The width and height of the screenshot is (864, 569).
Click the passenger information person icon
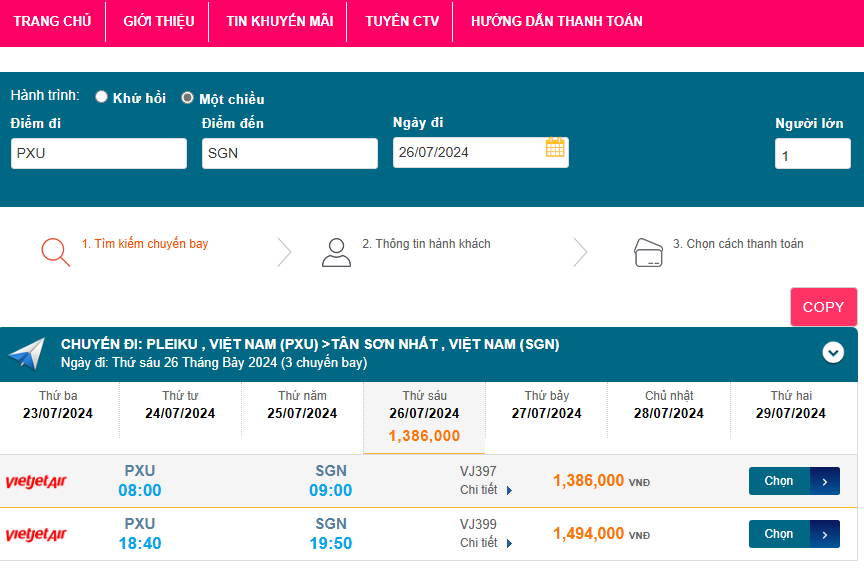tap(336, 251)
